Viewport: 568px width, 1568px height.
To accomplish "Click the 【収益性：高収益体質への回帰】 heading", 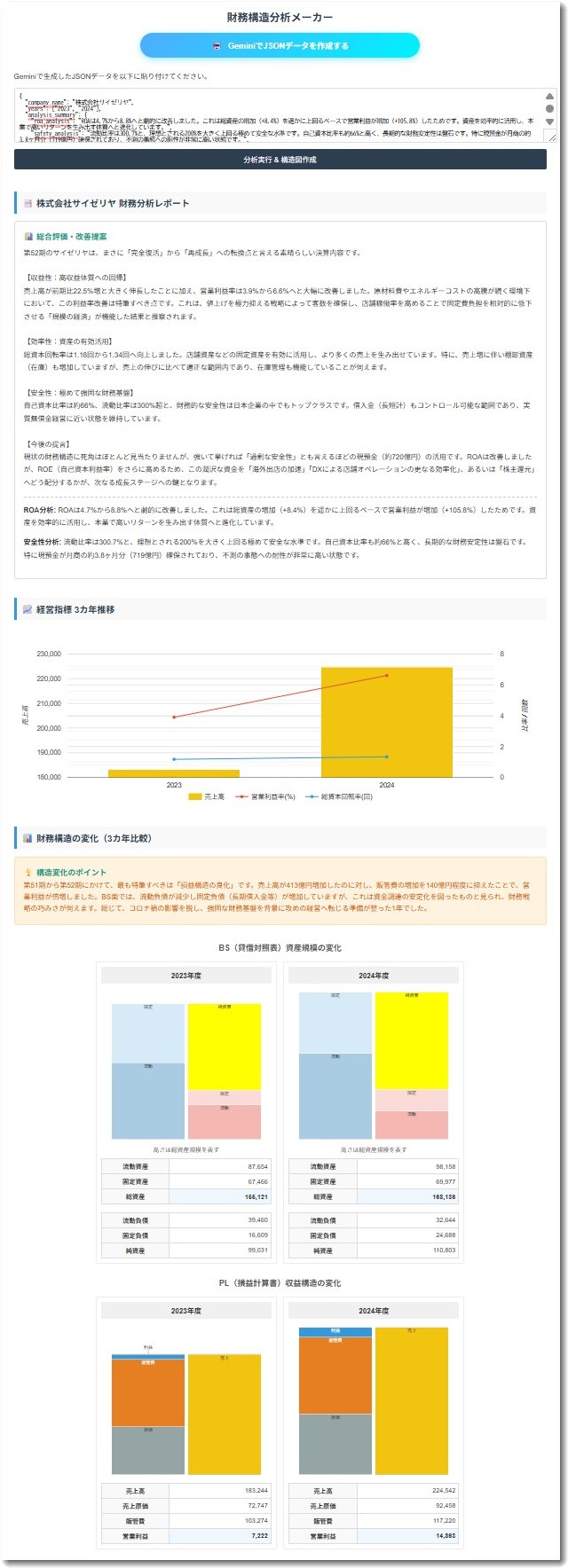I will click(x=75, y=278).
